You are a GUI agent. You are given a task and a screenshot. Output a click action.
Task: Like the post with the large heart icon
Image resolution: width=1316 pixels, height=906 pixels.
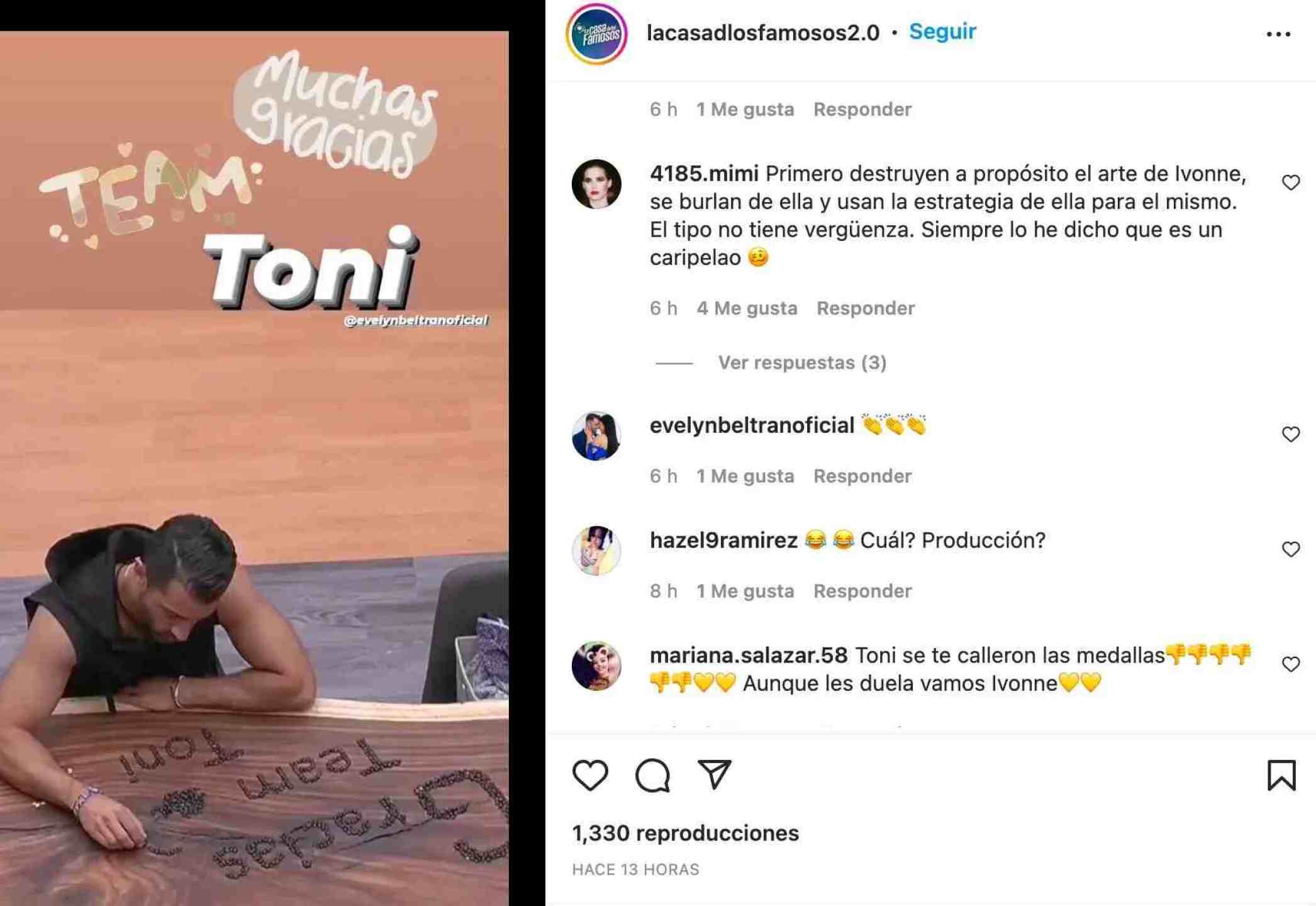(x=590, y=775)
